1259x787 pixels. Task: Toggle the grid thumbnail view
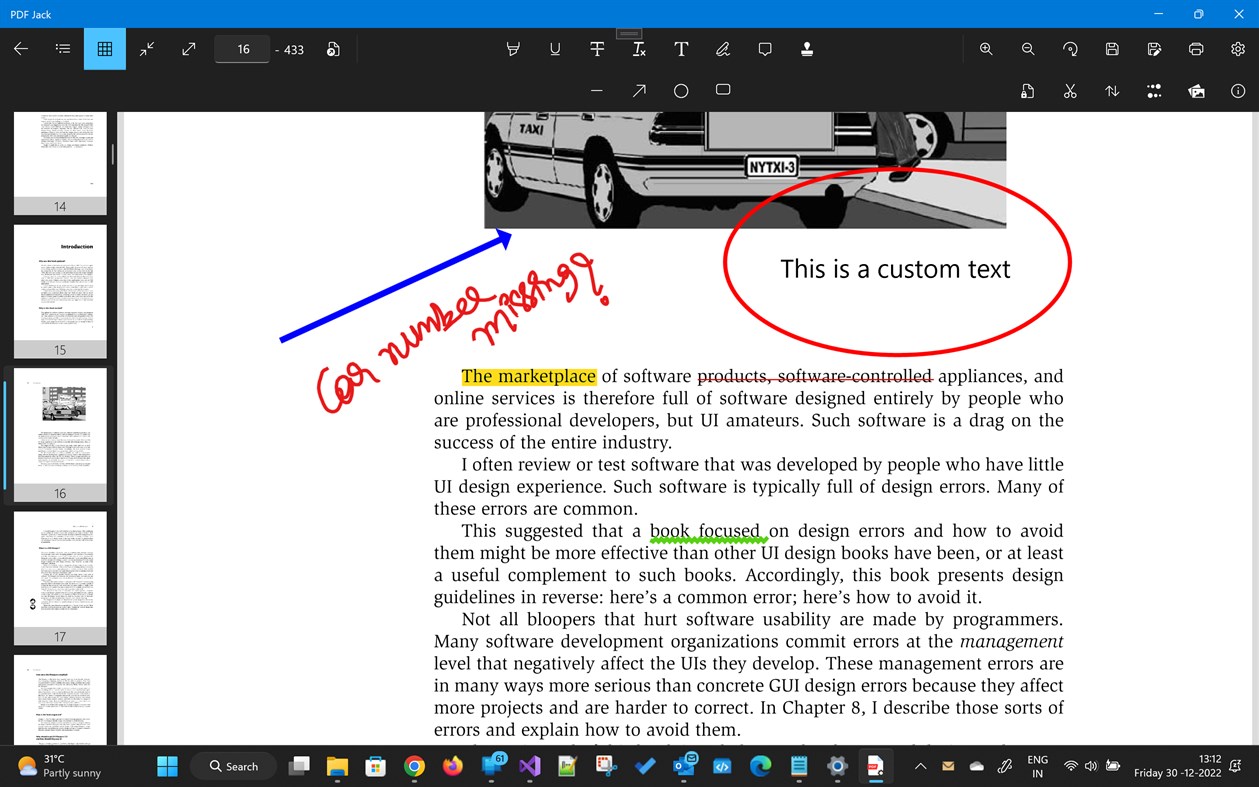coord(104,48)
